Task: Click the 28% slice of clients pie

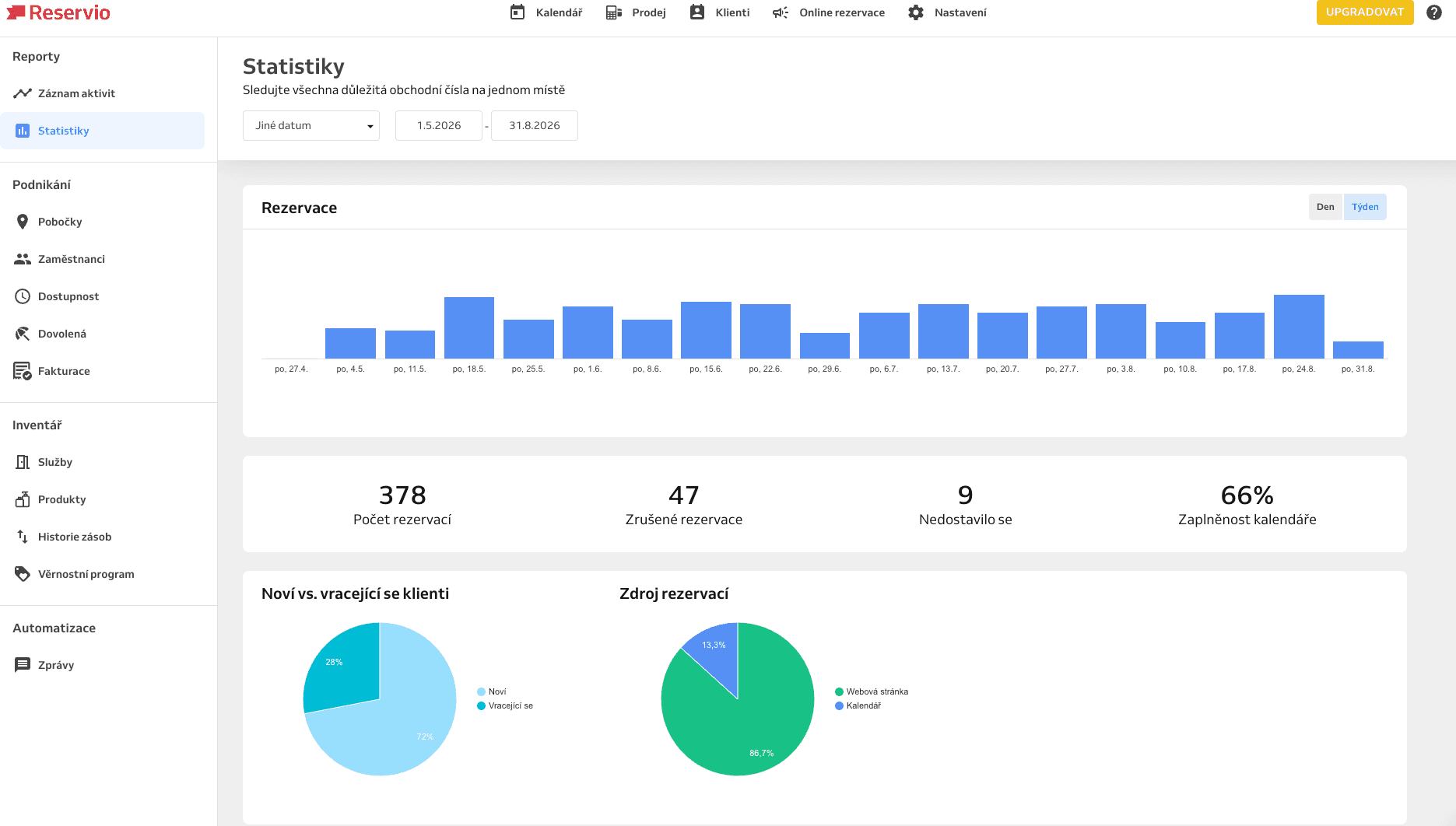Action: 342,667
